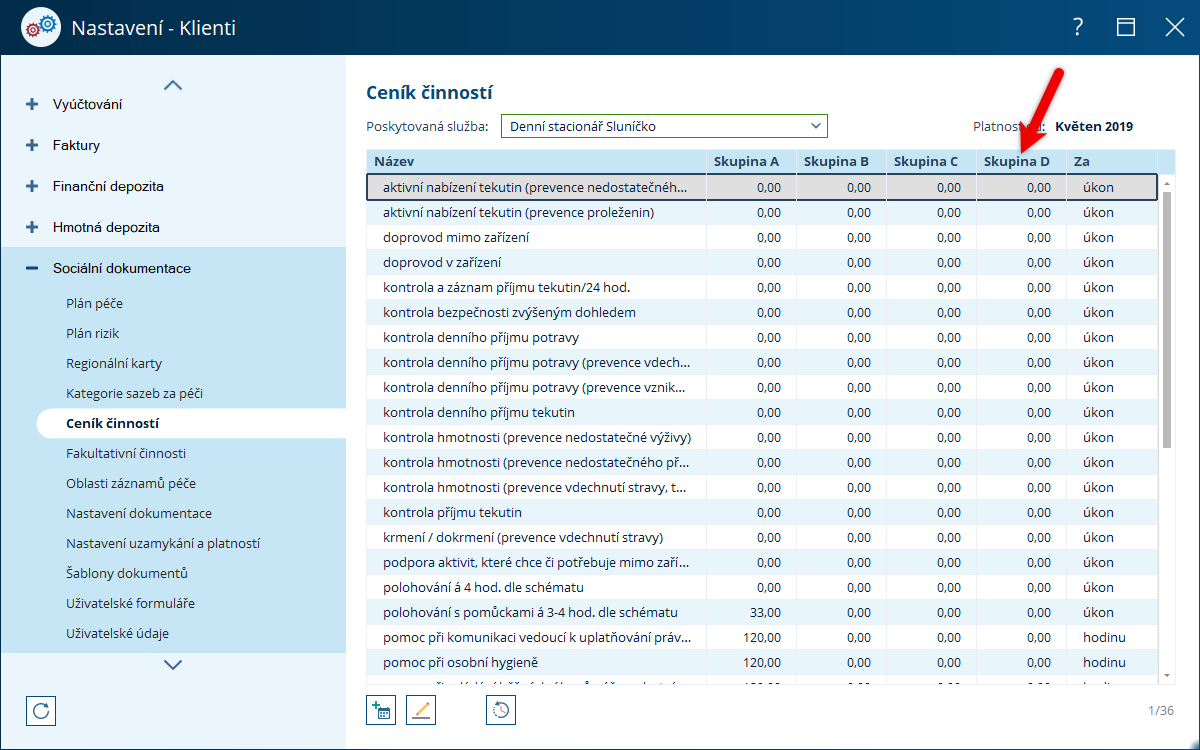Screen dimensions: 1200x750
Task: Select row pomoc při komunikaci vedoucí k uplatňování
Action: pos(762,638)
